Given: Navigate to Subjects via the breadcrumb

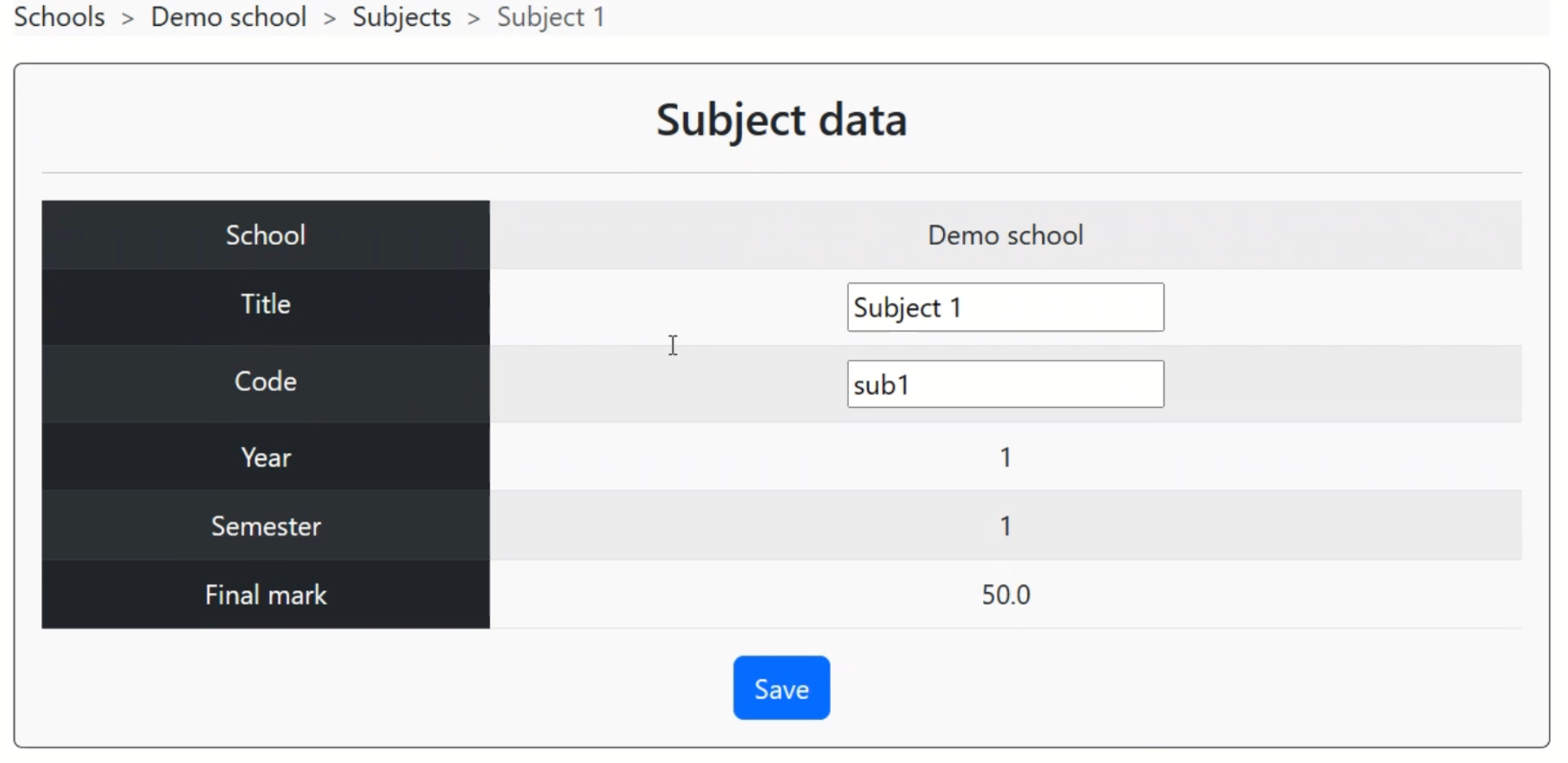Looking at the screenshot, I should 401,17.
